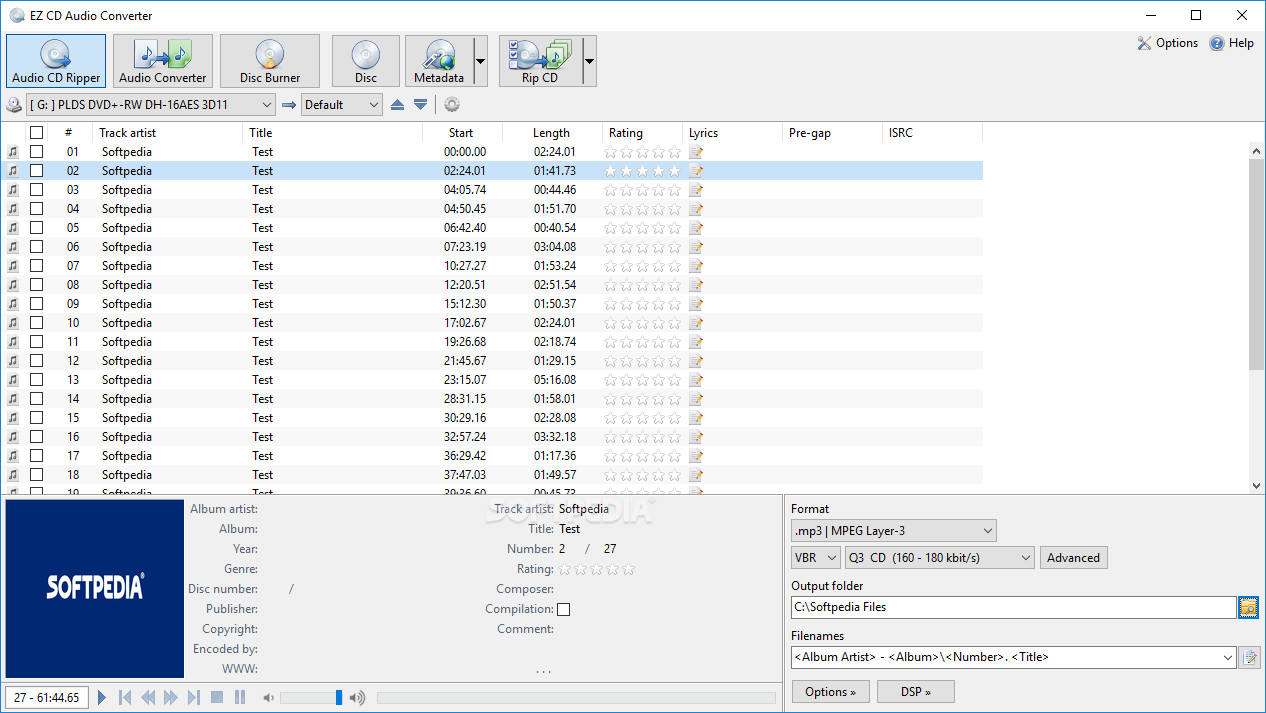Open drive settings gear icon
This screenshot has height=713, width=1266.
(x=452, y=104)
